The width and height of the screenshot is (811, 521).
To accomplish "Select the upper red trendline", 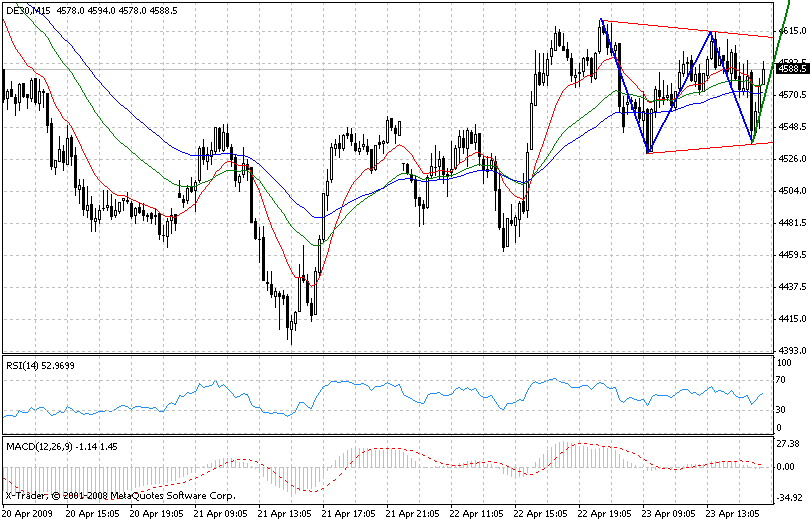I will [690, 29].
